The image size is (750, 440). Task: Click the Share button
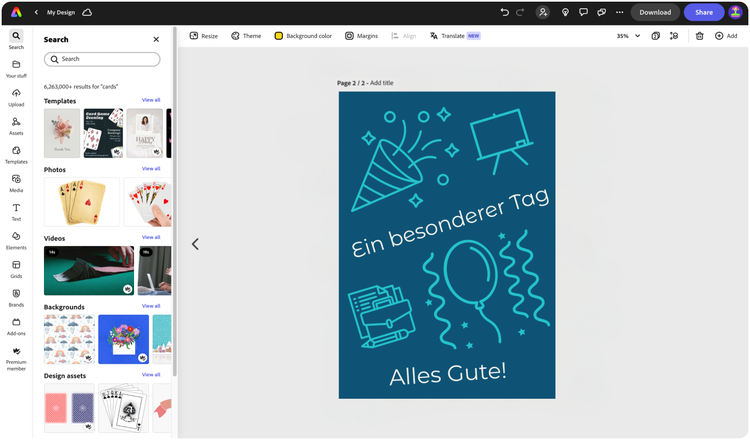point(704,12)
